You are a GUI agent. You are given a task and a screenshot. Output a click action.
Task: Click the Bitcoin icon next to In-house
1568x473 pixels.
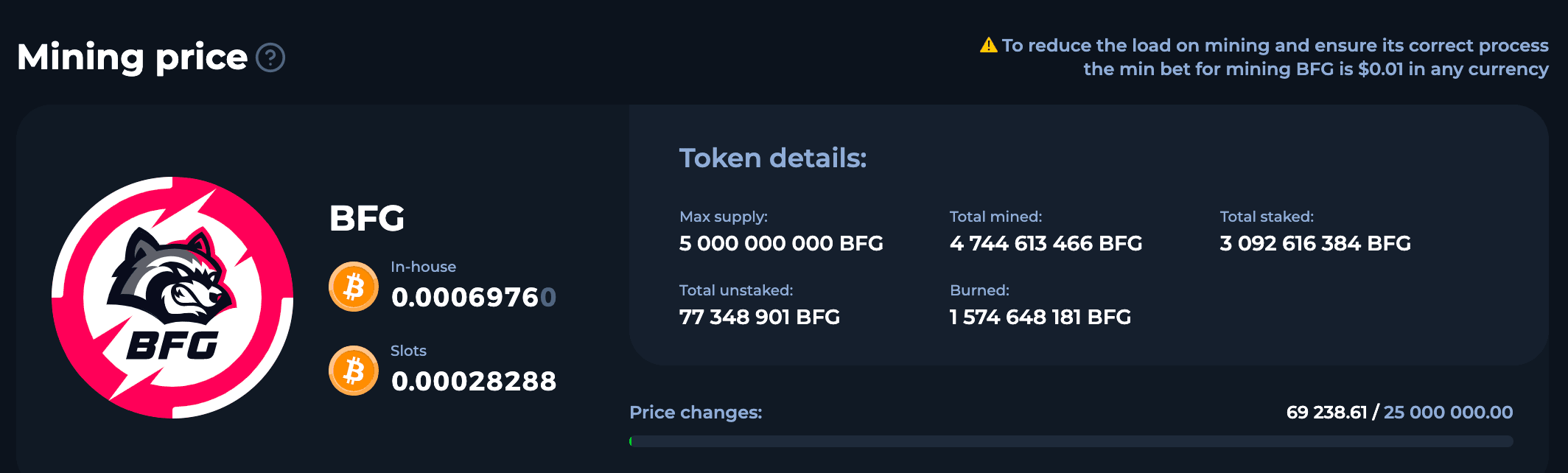point(354,287)
